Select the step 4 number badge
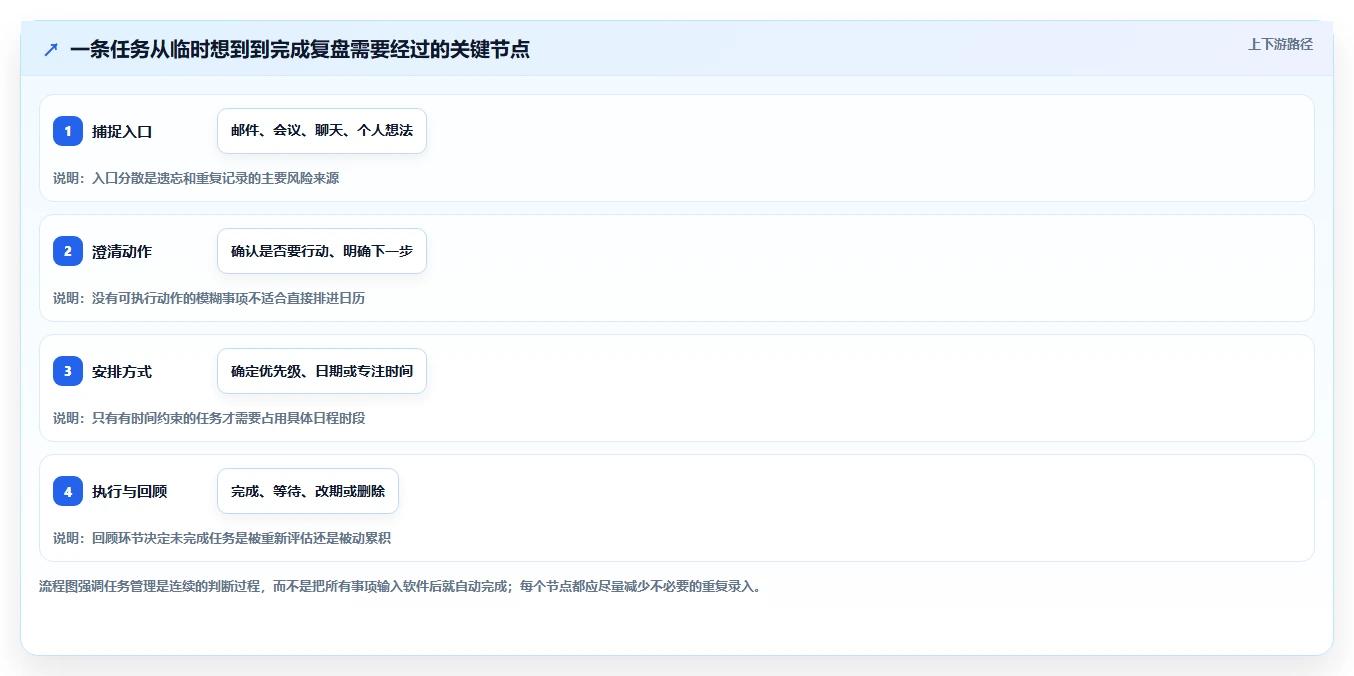 coord(68,491)
